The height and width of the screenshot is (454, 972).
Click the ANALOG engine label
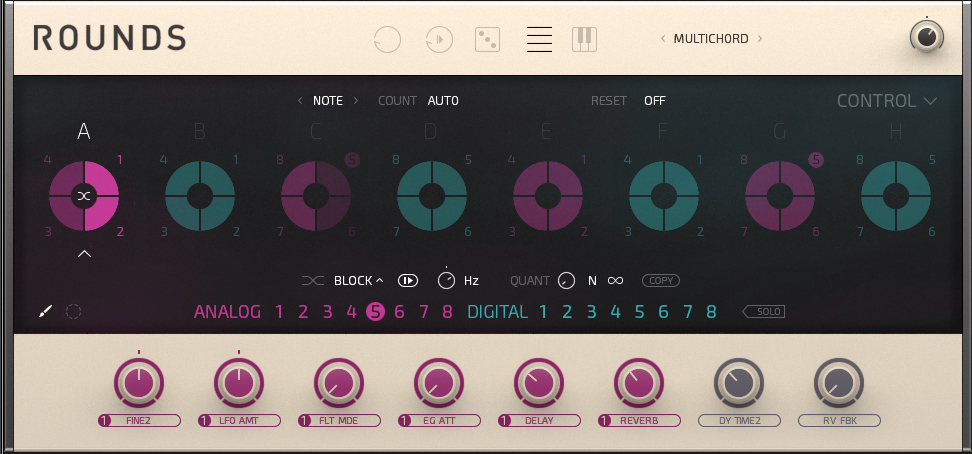coord(228,311)
